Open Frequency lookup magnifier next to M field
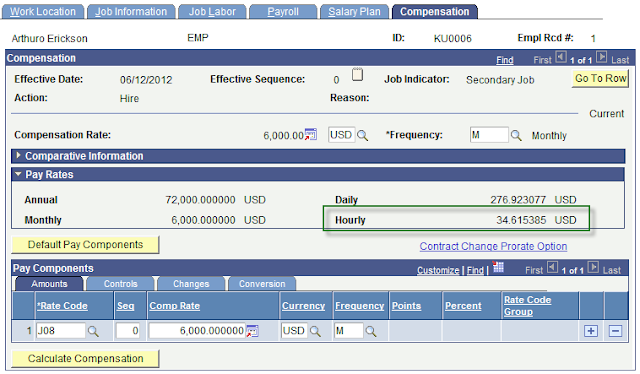This screenshot has height=374, width=640. point(516,135)
